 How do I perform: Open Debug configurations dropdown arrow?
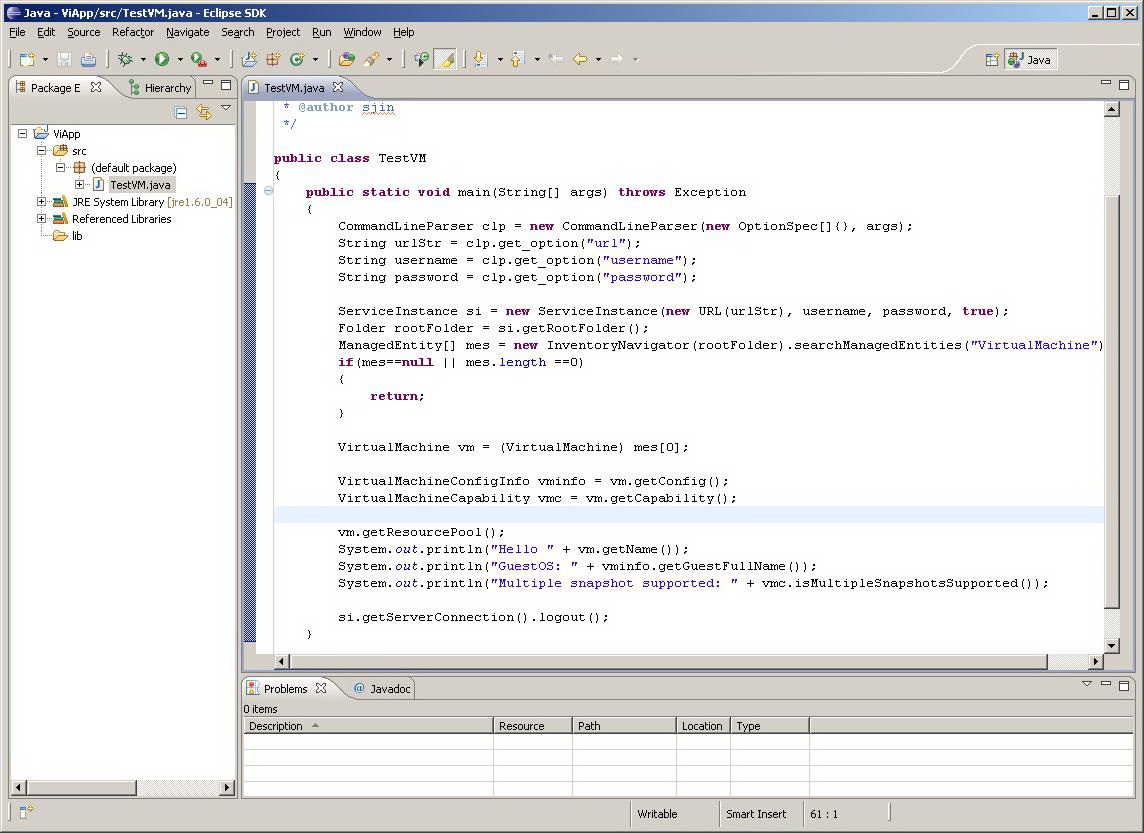pyautogui.click(x=143, y=59)
